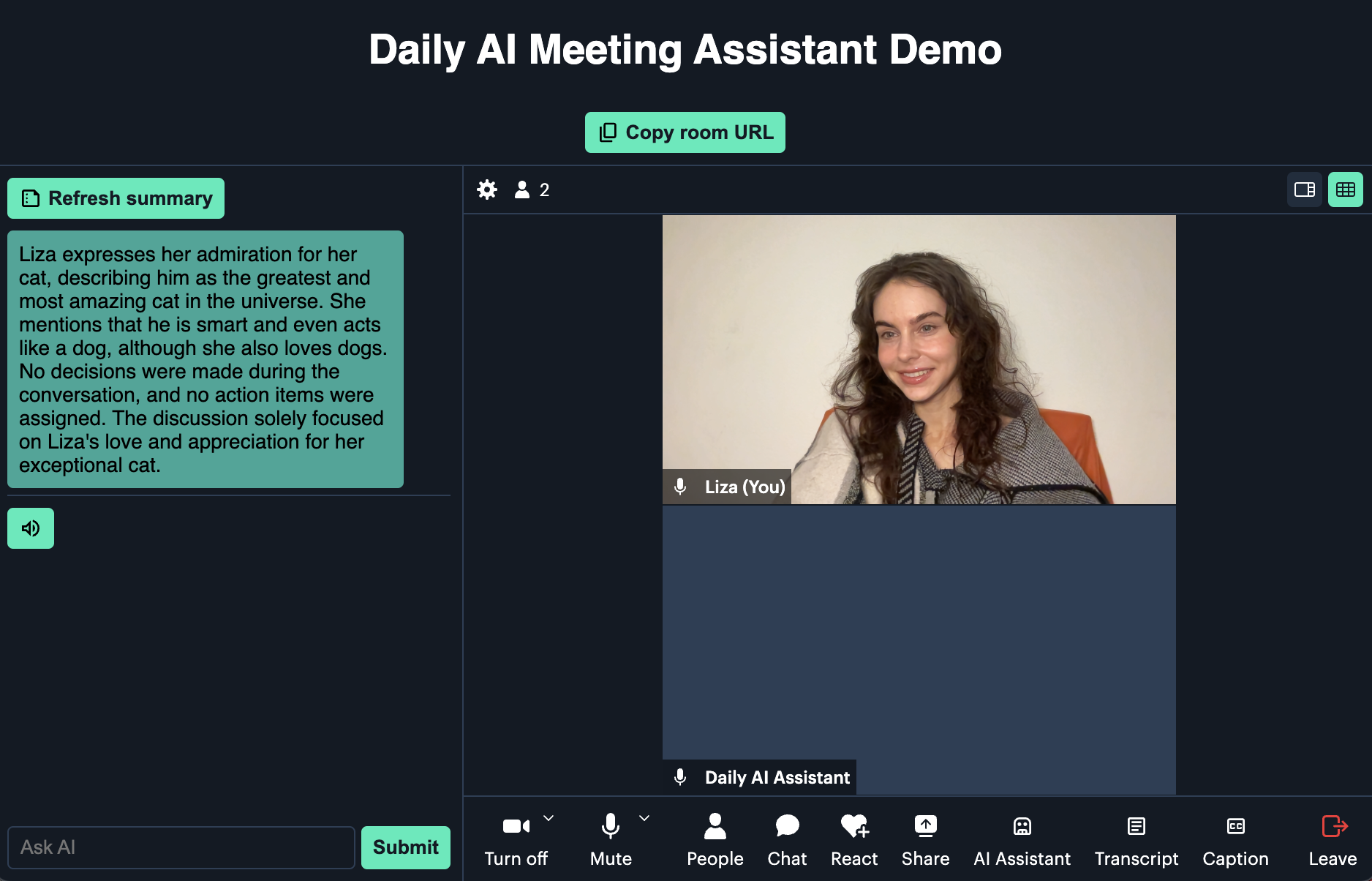Toggle the speaker icon to hear the summary
Screen dimensions: 1372x881
[x=30, y=528]
